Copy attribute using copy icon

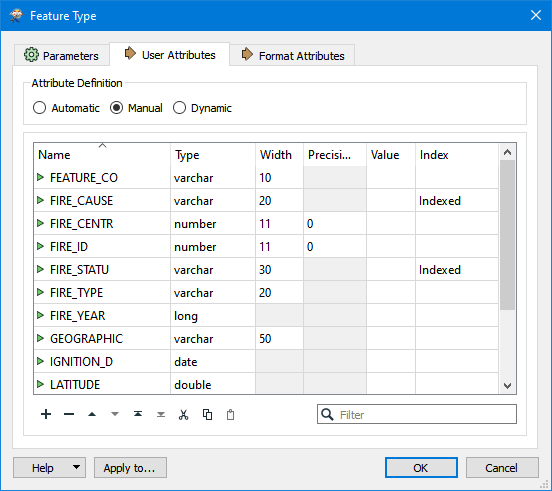tap(207, 415)
